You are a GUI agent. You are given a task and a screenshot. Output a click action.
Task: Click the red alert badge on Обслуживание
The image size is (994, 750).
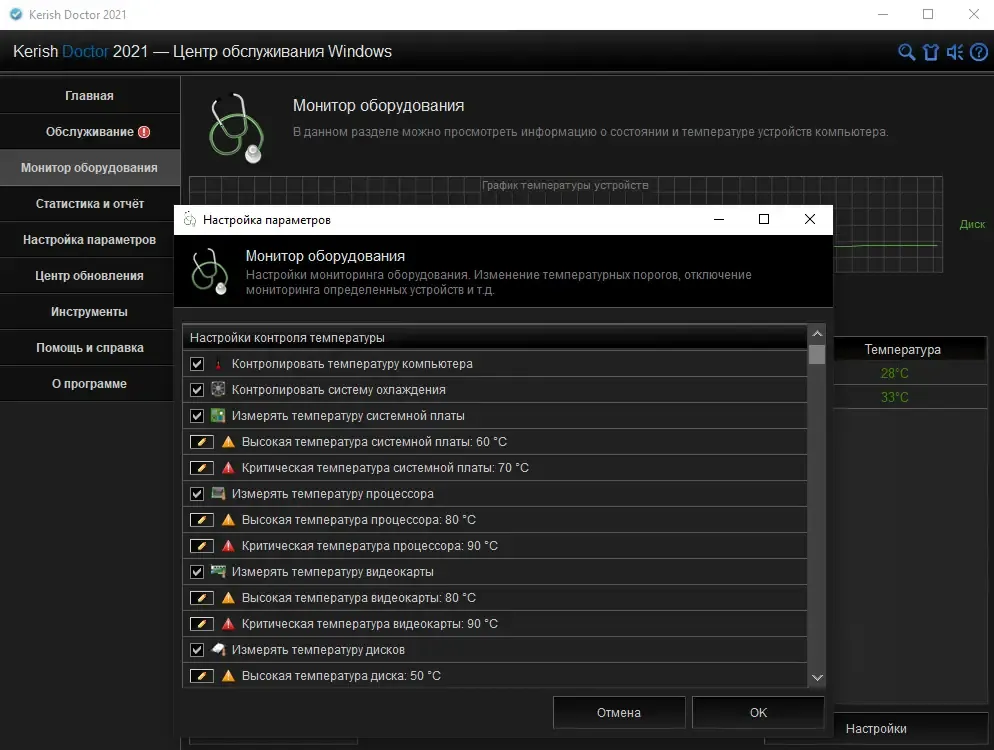click(x=144, y=132)
